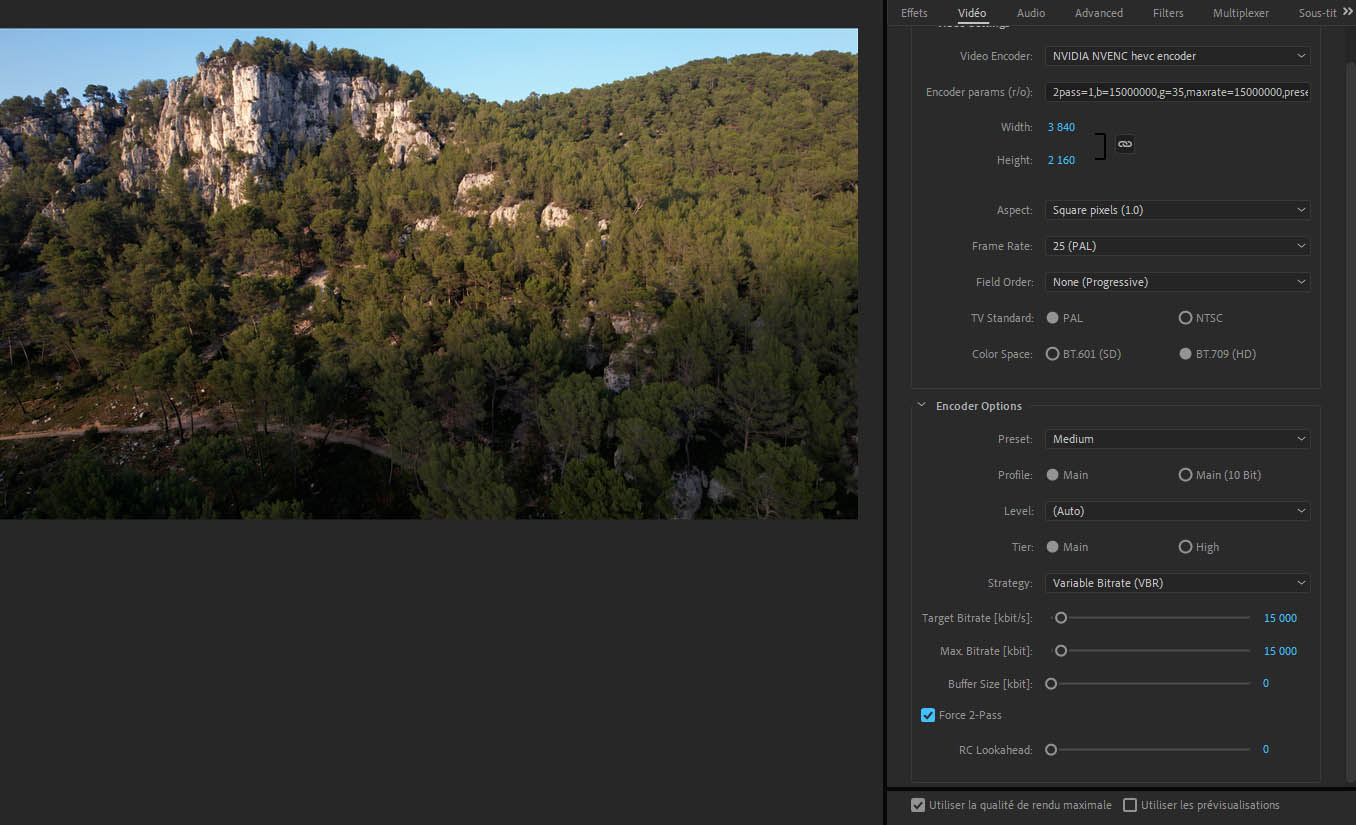The width and height of the screenshot is (1356, 825).
Task: Click the Encoder params read-only field
Action: click(1178, 92)
